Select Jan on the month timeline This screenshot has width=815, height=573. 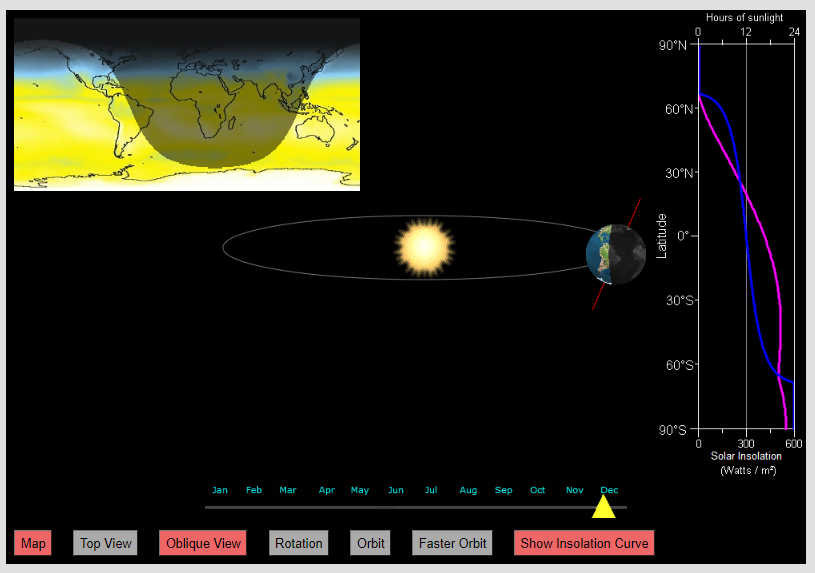pyautogui.click(x=220, y=490)
